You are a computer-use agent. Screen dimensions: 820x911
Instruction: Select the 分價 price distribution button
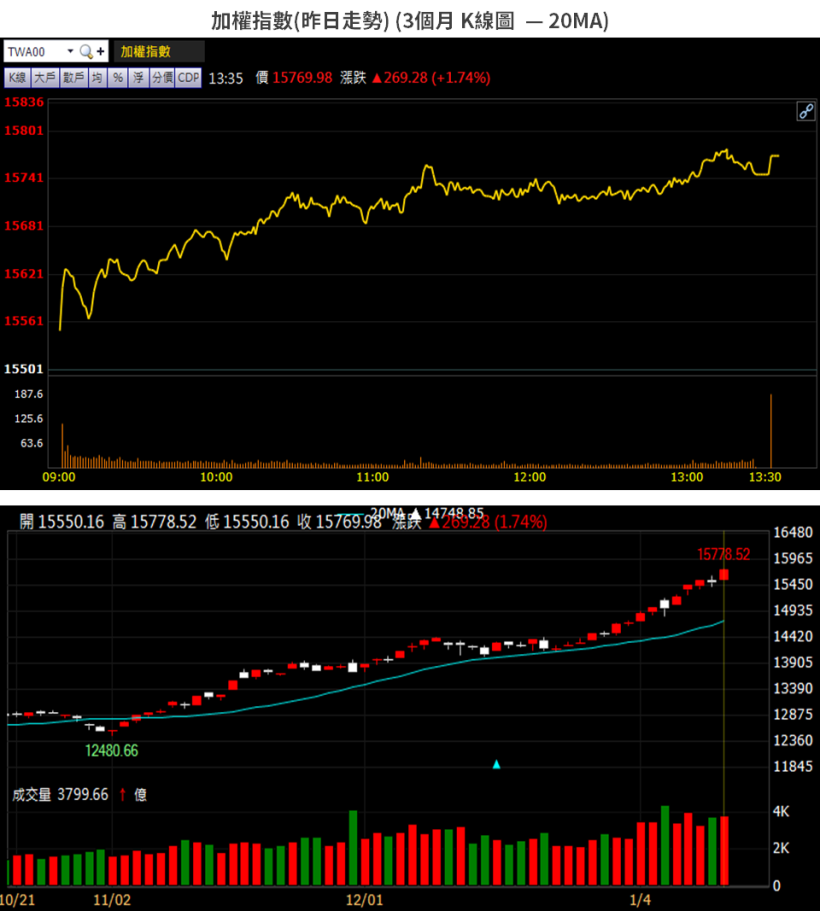click(x=162, y=78)
